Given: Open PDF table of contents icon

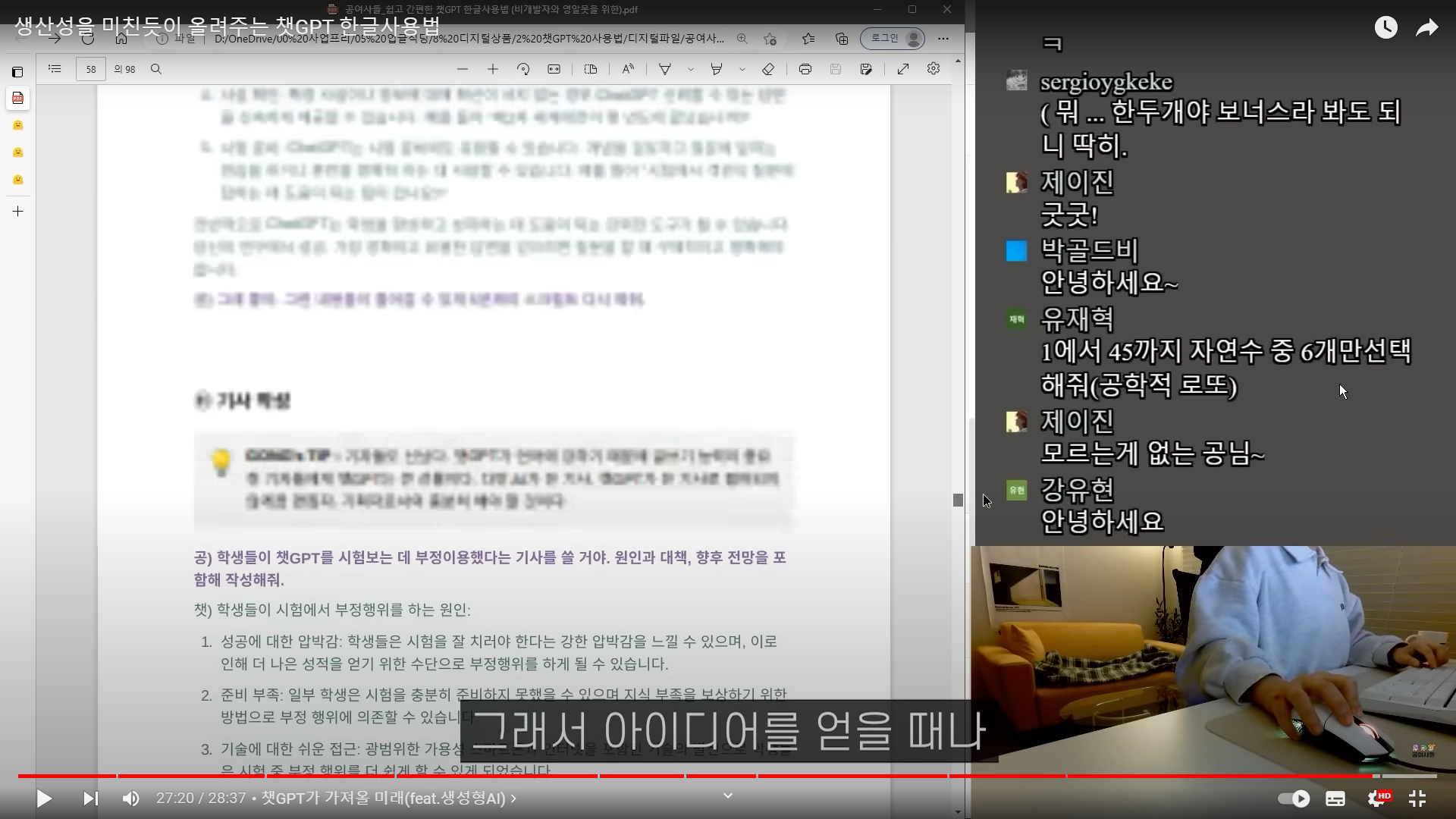Looking at the screenshot, I should coord(55,69).
